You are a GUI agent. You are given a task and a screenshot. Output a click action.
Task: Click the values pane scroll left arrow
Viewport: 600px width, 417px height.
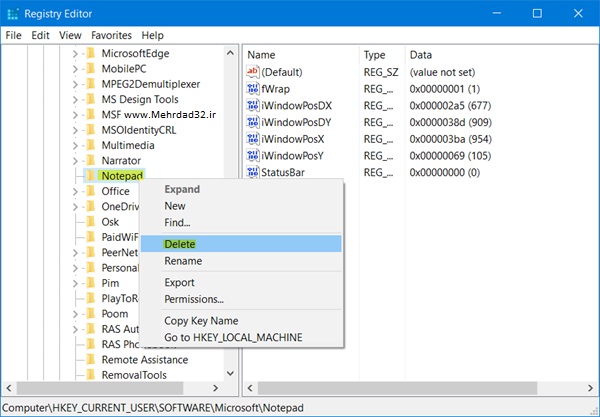[250, 388]
